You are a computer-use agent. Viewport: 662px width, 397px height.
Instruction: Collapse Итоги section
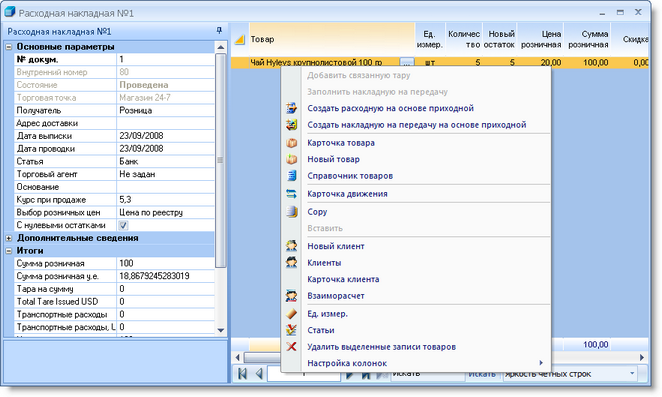(x=8, y=251)
